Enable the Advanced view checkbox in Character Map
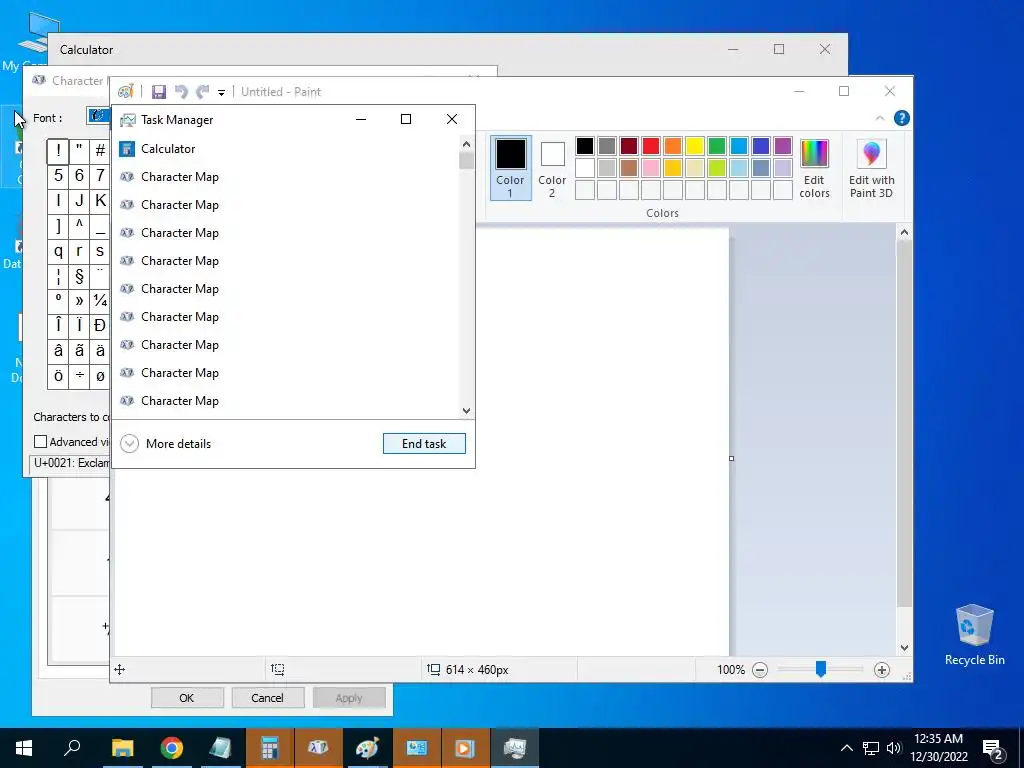This screenshot has height=768, width=1024. 40,442
